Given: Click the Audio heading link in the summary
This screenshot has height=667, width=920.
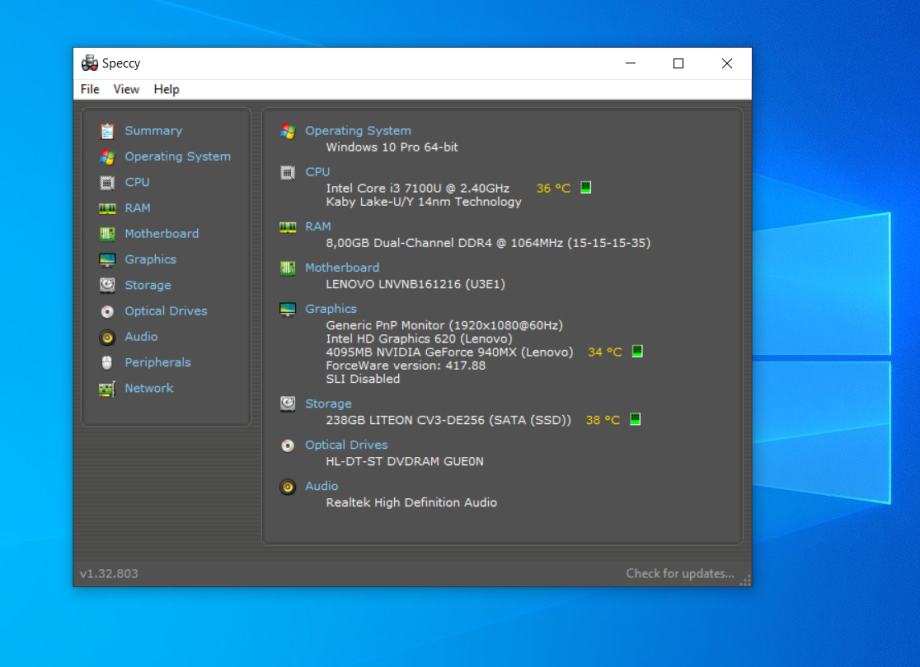Looking at the screenshot, I should click(x=322, y=486).
